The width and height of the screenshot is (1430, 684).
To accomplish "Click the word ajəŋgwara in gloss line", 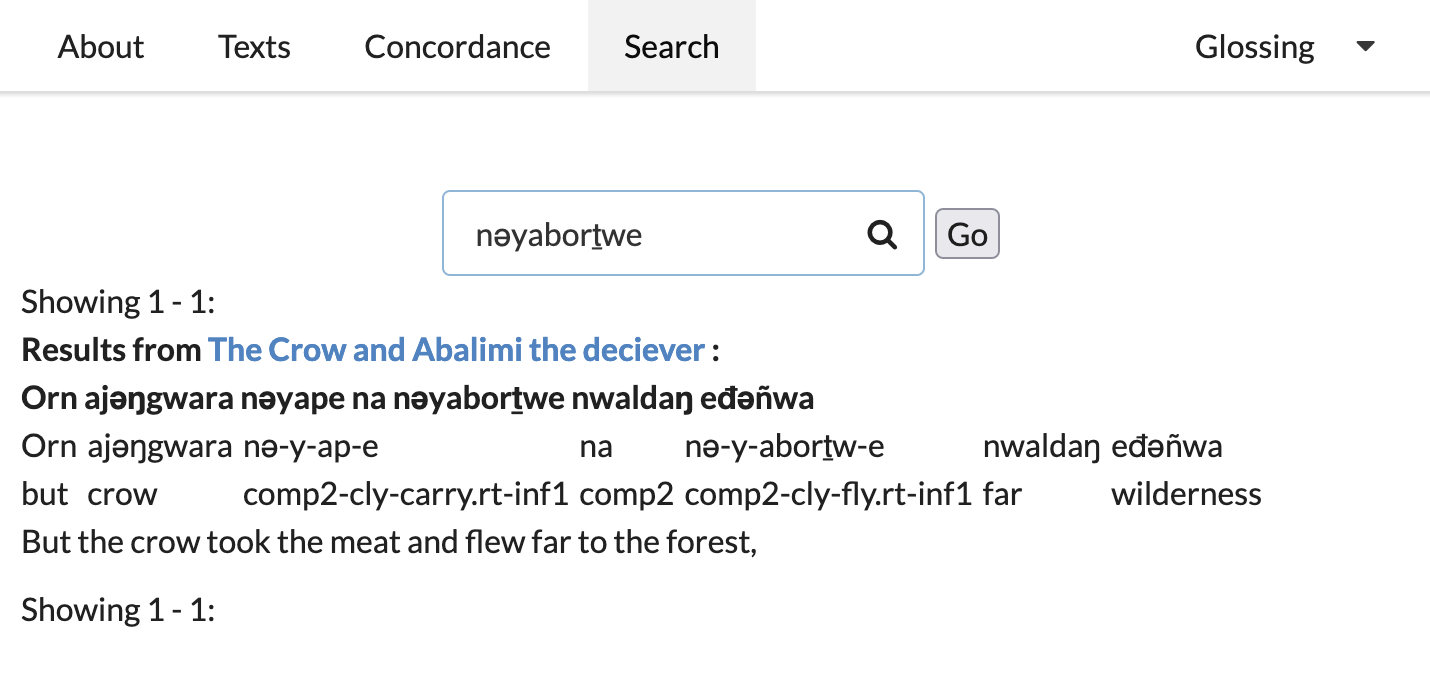I will click(160, 446).
